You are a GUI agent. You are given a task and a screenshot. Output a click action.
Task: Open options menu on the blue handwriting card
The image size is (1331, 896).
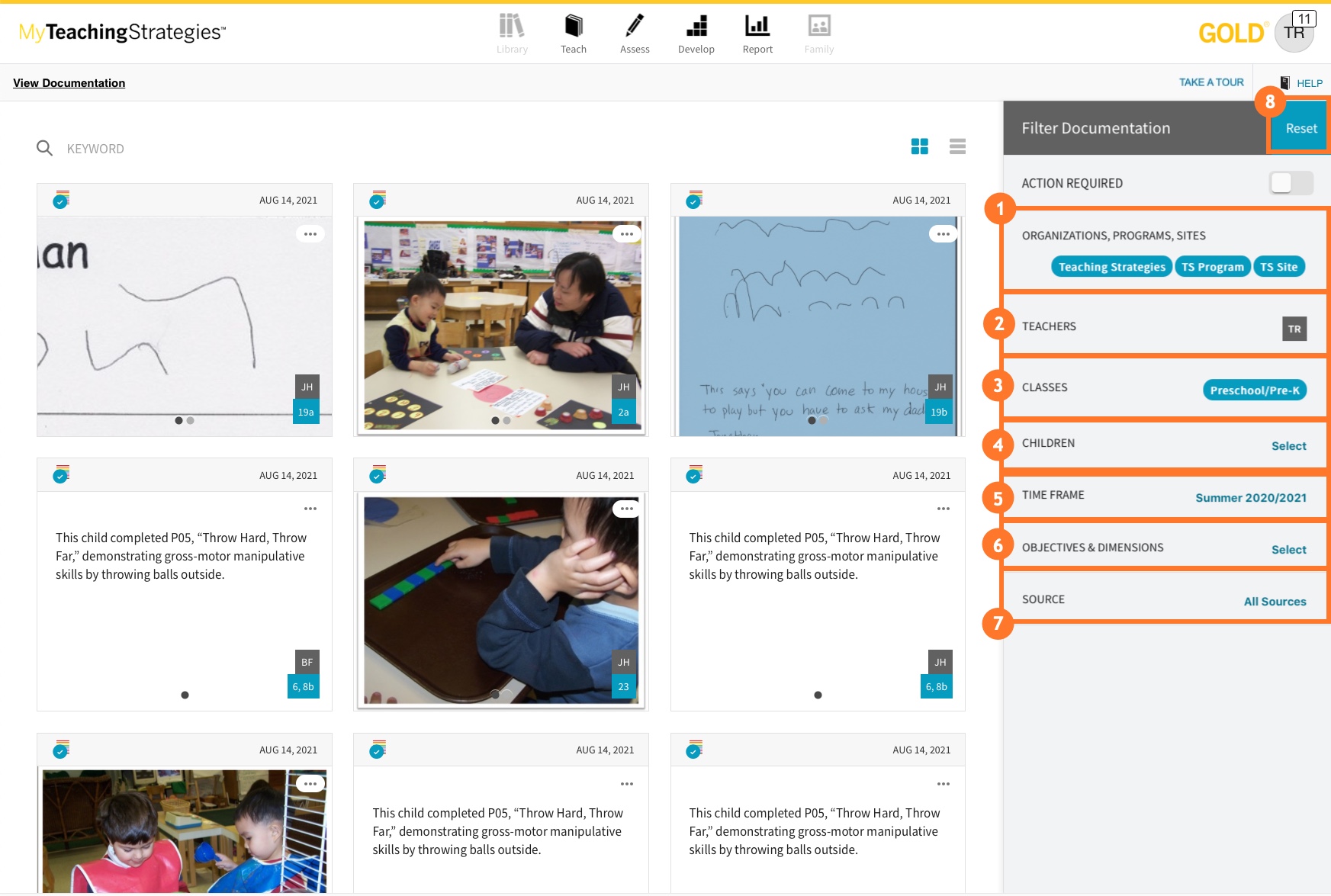[943, 234]
